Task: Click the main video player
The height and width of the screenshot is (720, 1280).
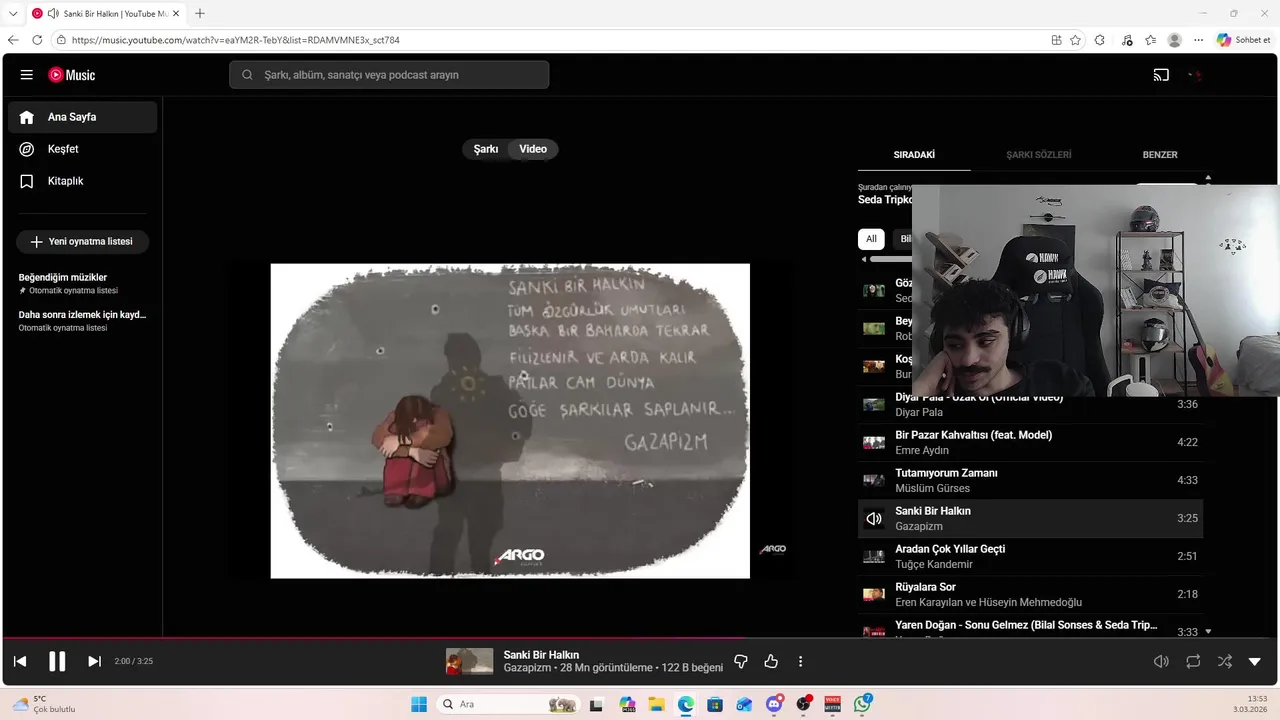Action: pos(510,421)
